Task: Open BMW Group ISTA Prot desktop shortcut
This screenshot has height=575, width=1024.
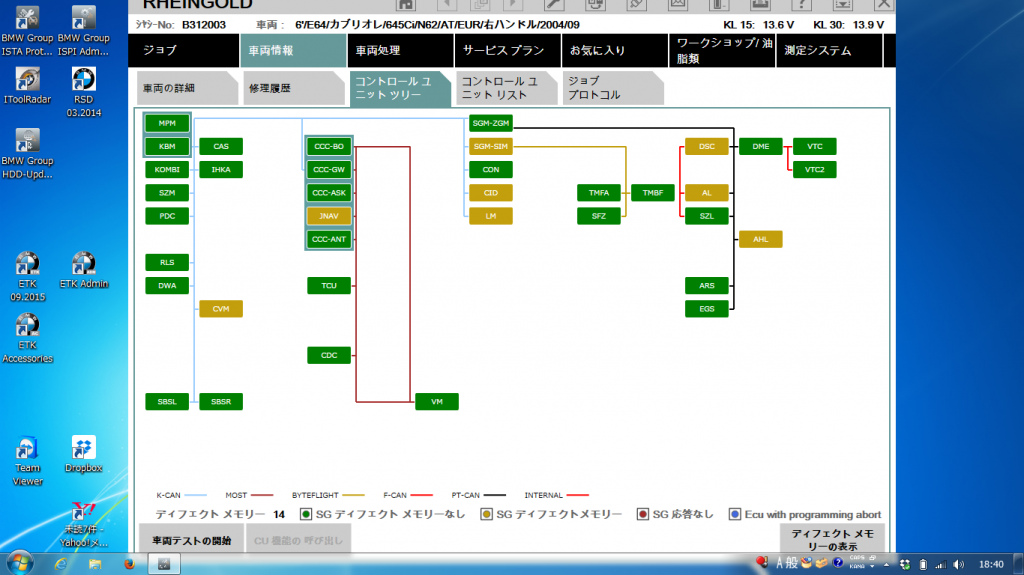Action: 27,31
